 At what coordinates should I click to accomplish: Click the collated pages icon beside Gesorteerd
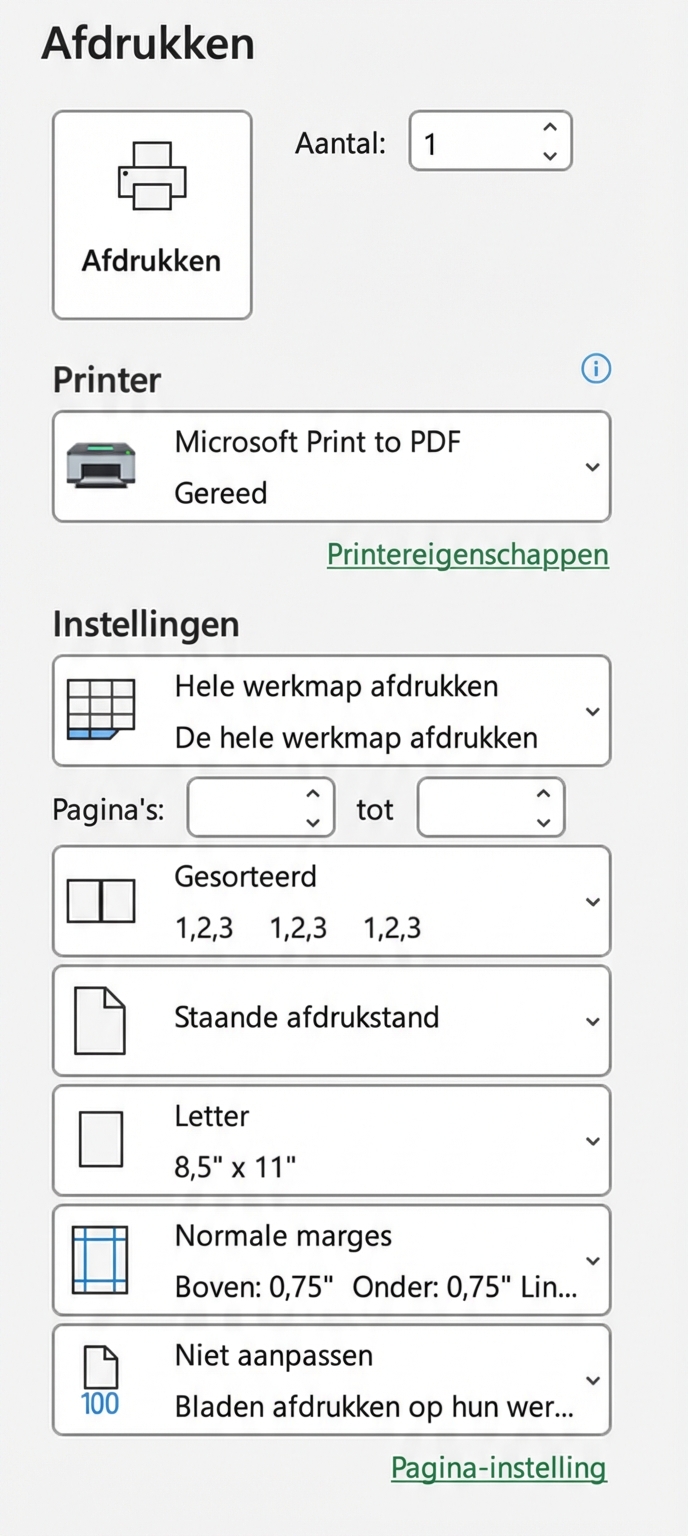(x=100, y=900)
